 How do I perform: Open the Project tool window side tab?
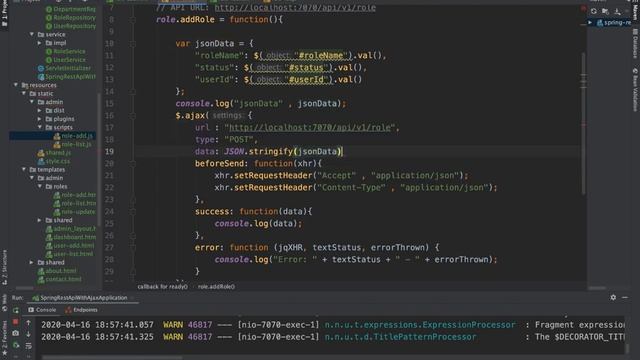click(4, 12)
